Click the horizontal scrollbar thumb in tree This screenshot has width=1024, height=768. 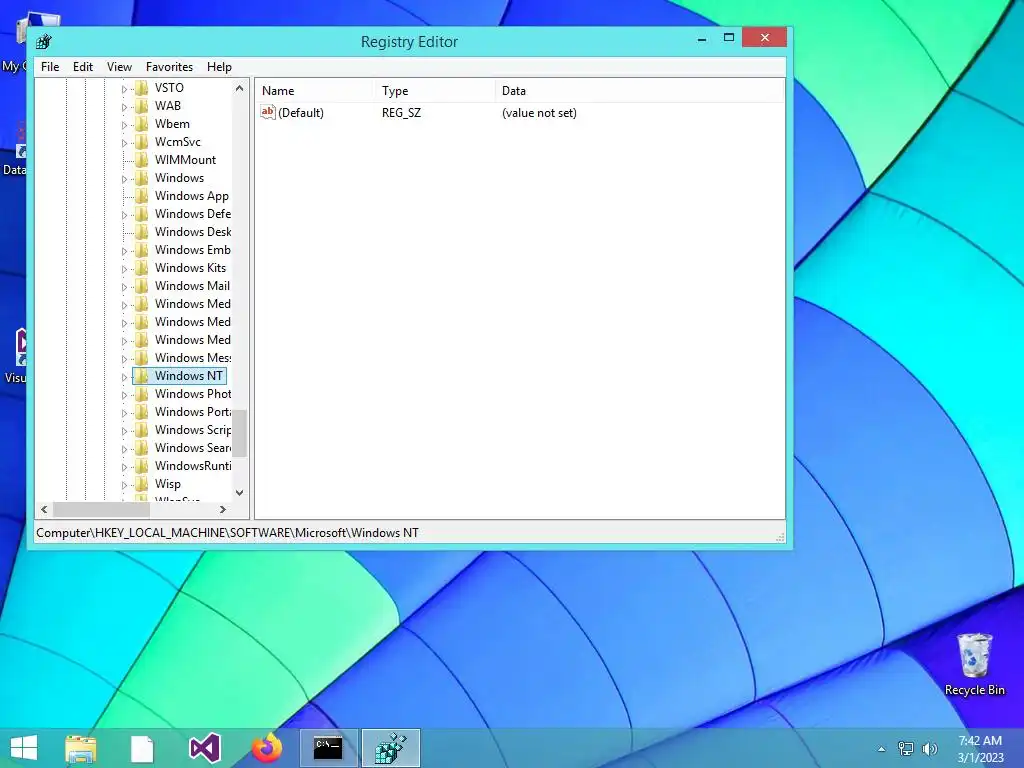[101, 509]
